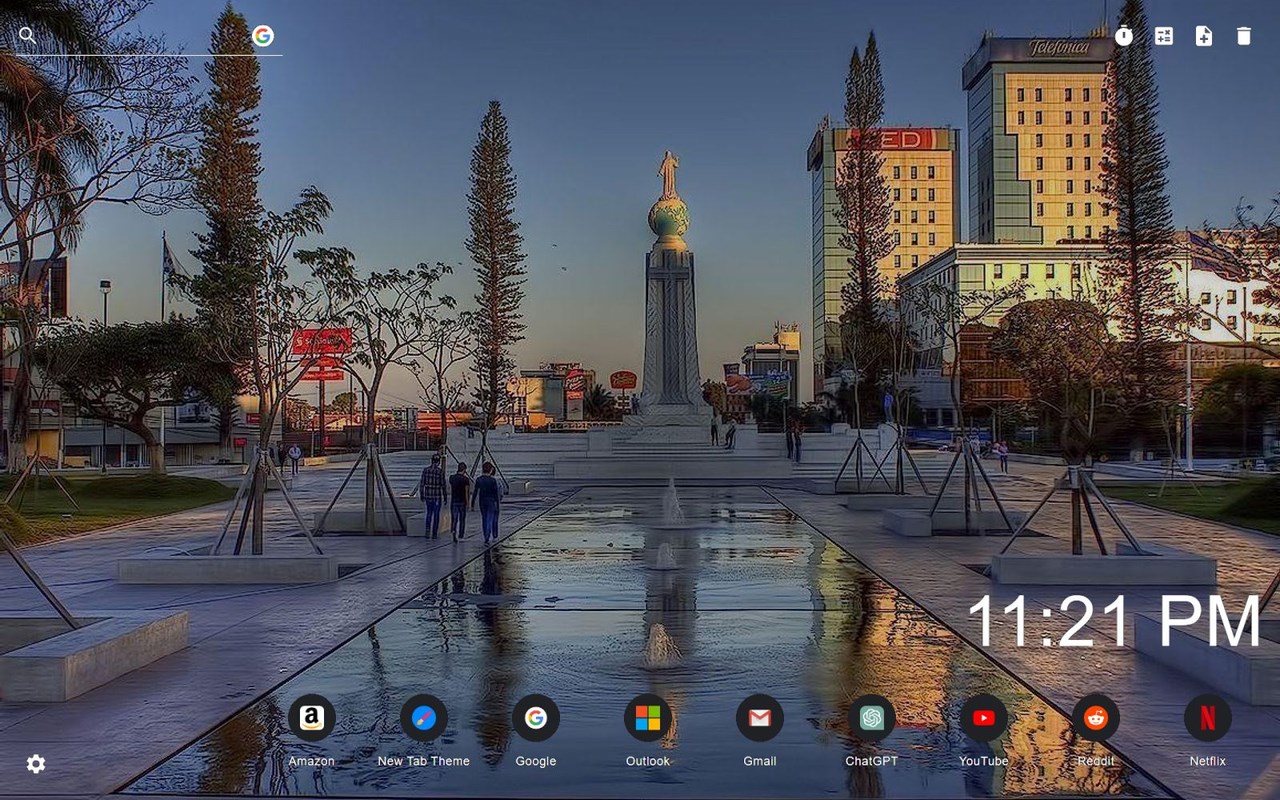The width and height of the screenshot is (1280, 800).
Task: Click the "Google" text label under the shortcut
Action: [536, 761]
